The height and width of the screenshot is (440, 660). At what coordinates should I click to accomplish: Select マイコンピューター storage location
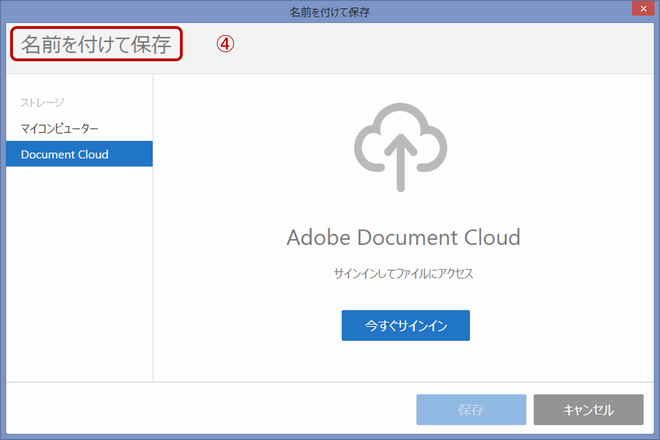pyautogui.click(x=59, y=128)
